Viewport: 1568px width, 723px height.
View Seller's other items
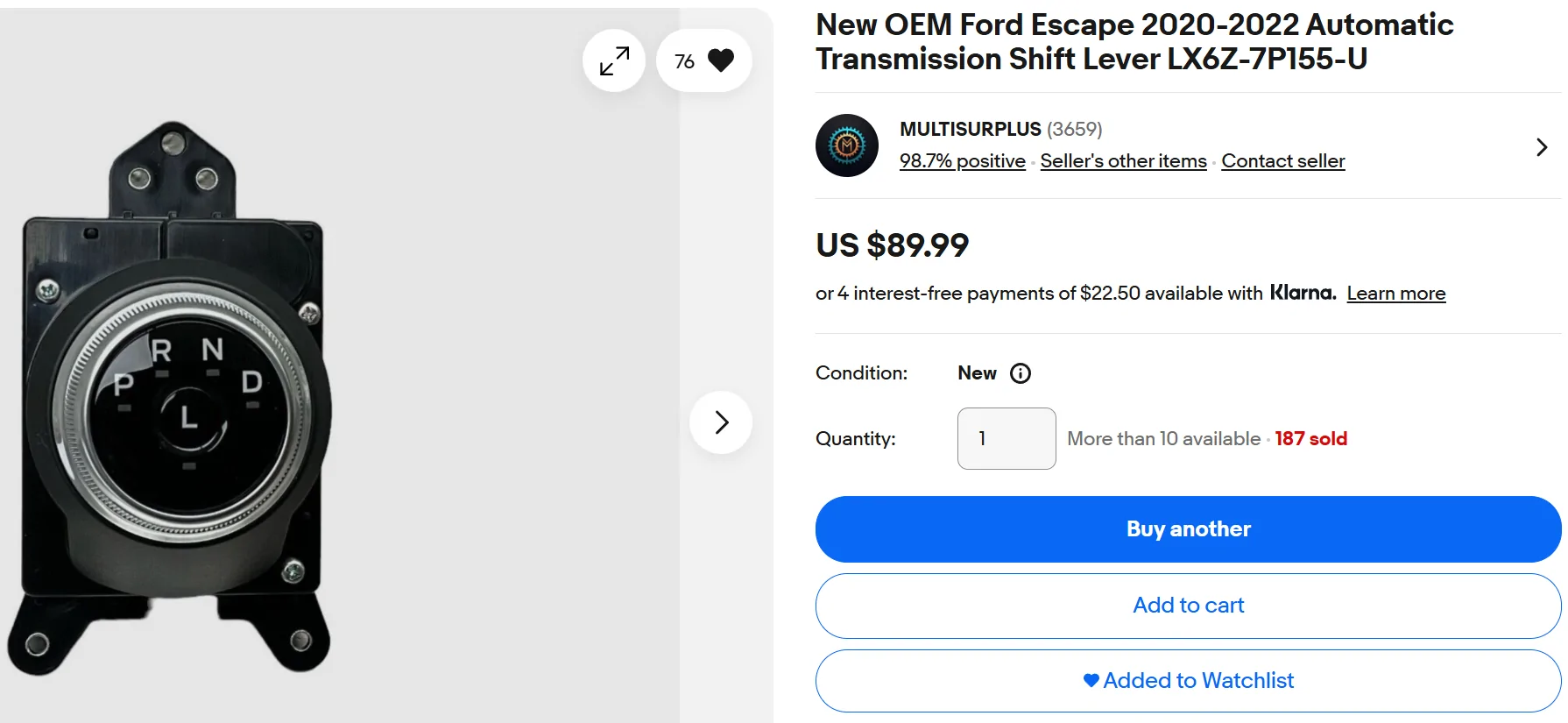tap(1123, 161)
